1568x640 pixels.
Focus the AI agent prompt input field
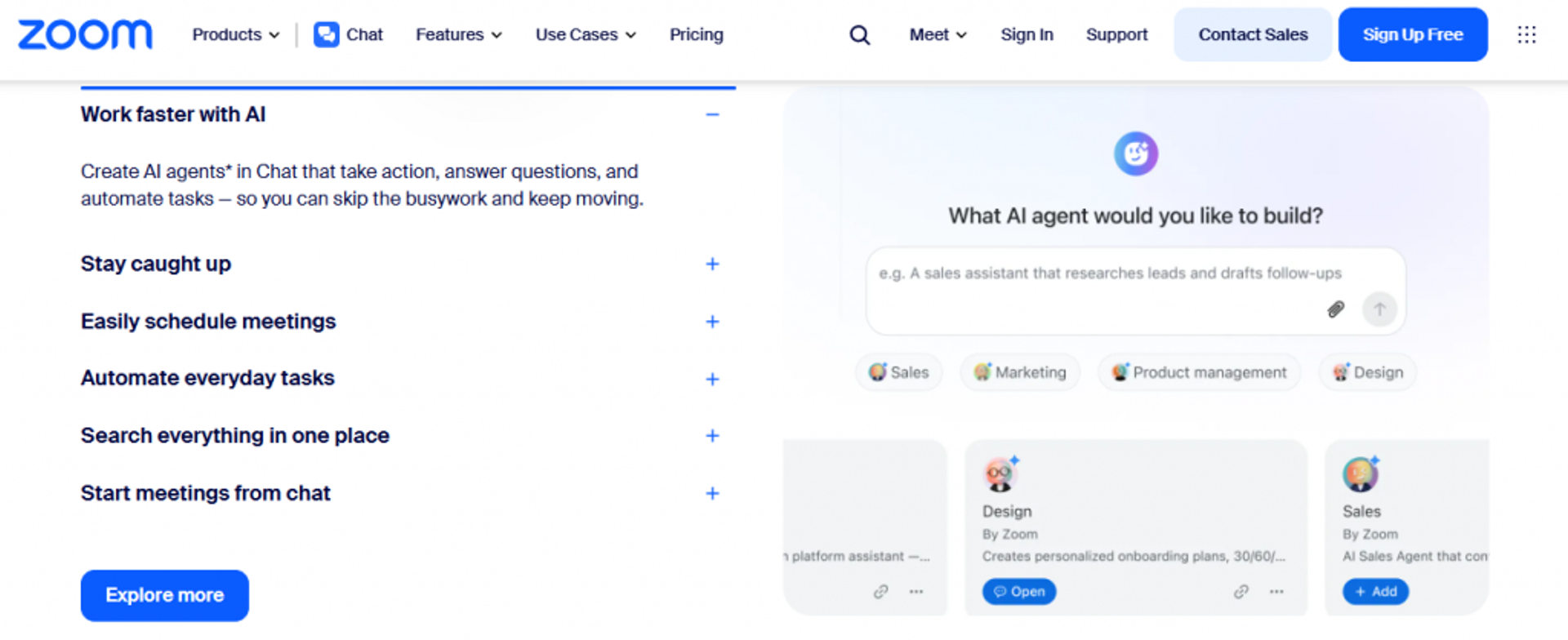(x=1135, y=291)
